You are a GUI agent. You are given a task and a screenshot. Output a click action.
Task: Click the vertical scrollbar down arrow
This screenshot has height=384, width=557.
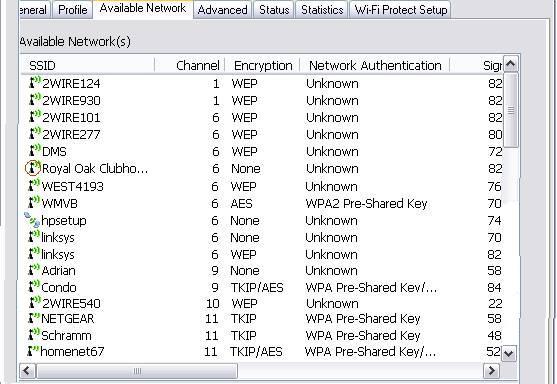tap(509, 353)
